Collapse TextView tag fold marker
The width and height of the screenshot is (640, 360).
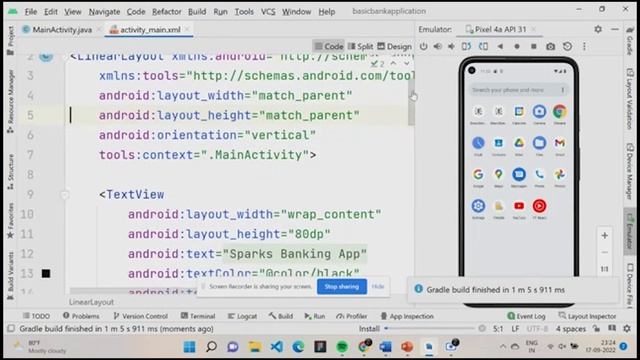[65, 195]
